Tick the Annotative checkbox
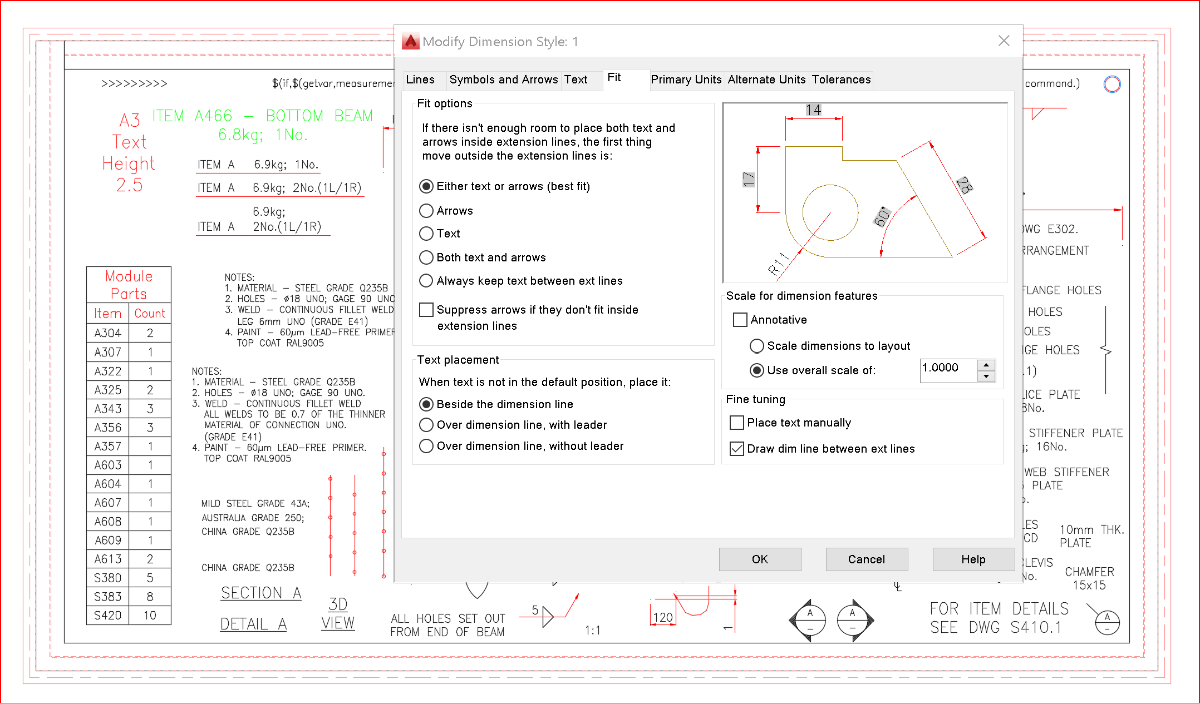 click(x=740, y=320)
